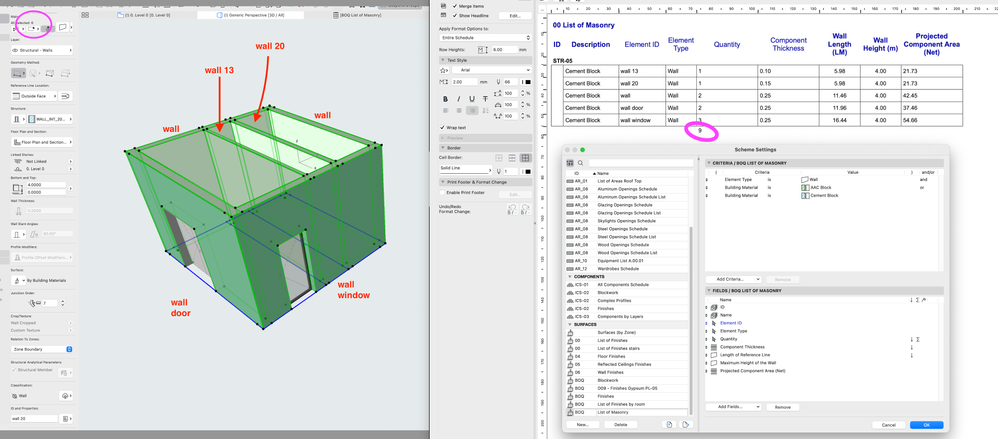Click the search icon in Scheme Settings
This screenshot has height=439, width=998.
click(579, 163)
